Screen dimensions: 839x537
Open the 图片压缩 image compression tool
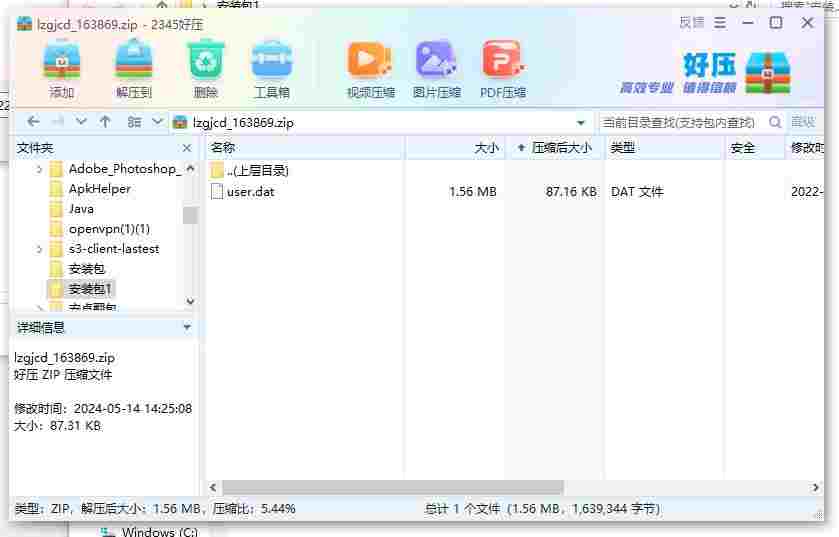(437, 70)
